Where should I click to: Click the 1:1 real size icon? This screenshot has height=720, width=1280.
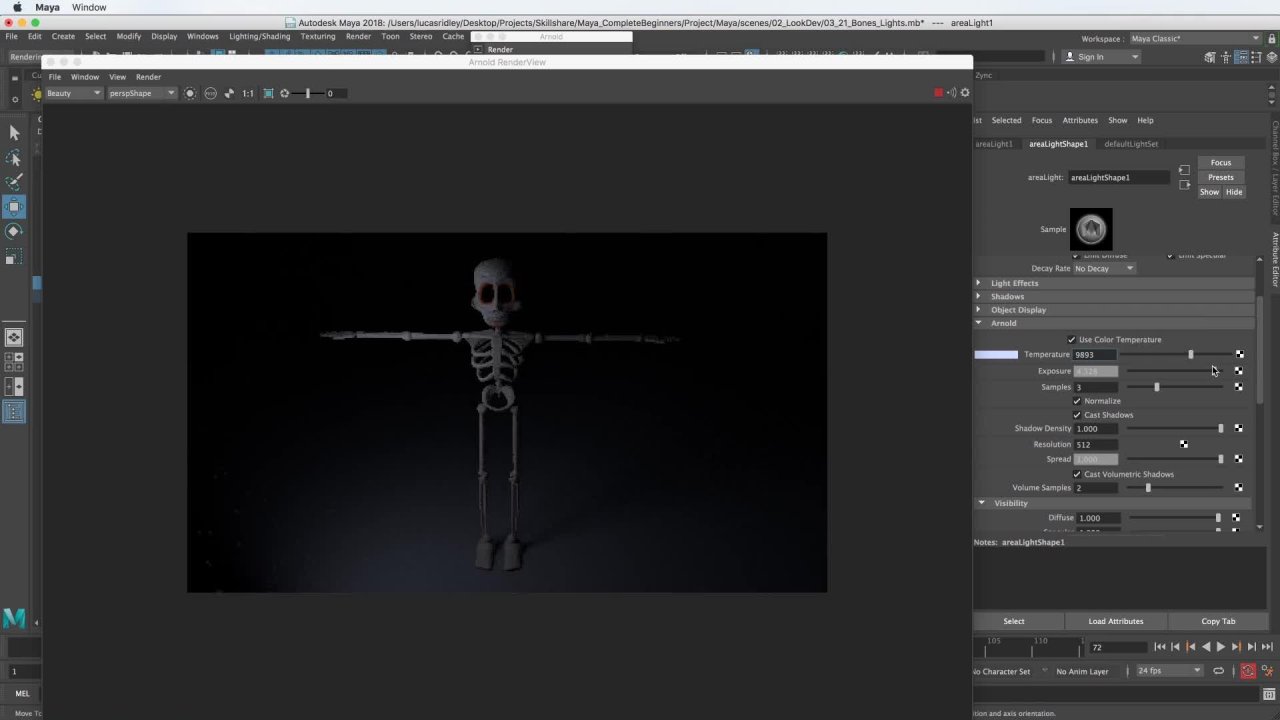247,93
